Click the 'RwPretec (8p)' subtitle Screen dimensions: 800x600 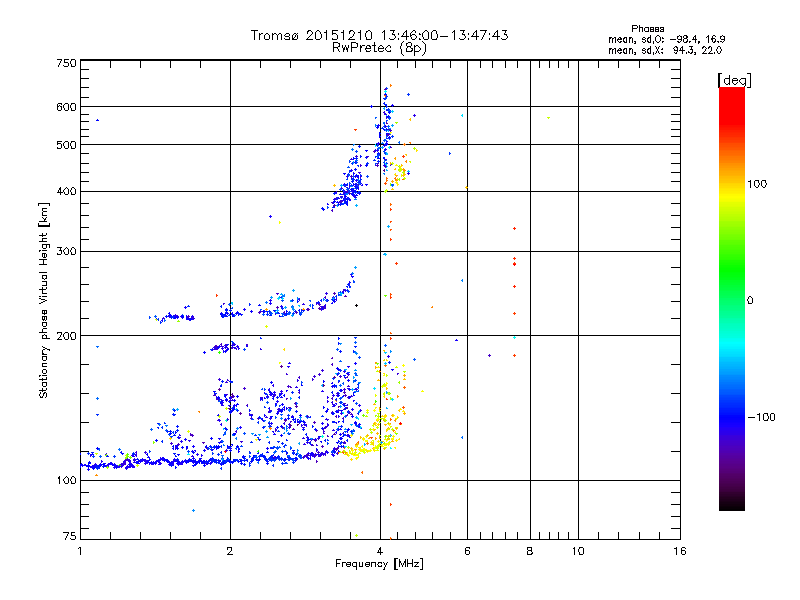click(380, 48)
